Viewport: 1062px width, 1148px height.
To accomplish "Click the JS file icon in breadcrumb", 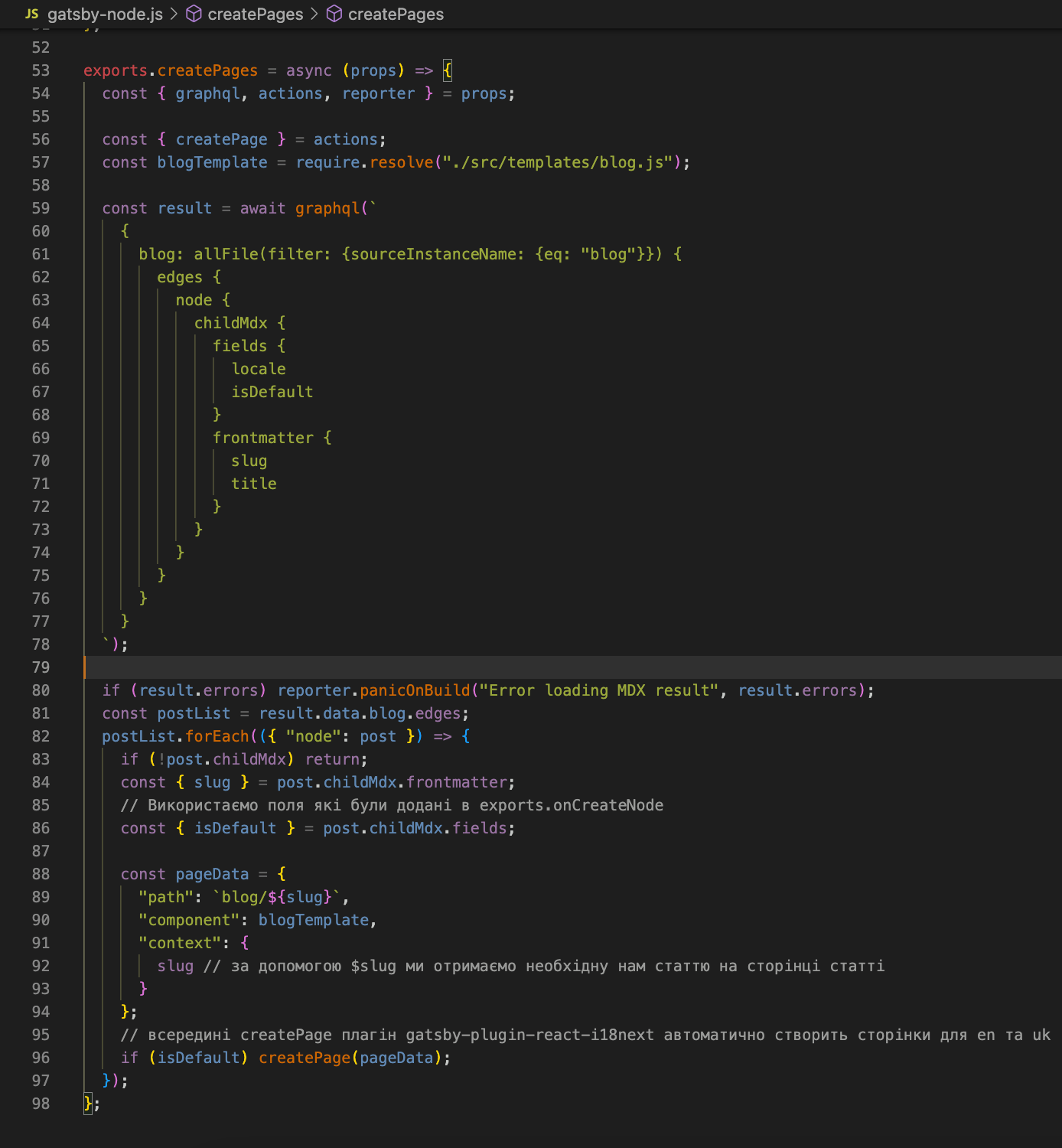I will point(32,14).
